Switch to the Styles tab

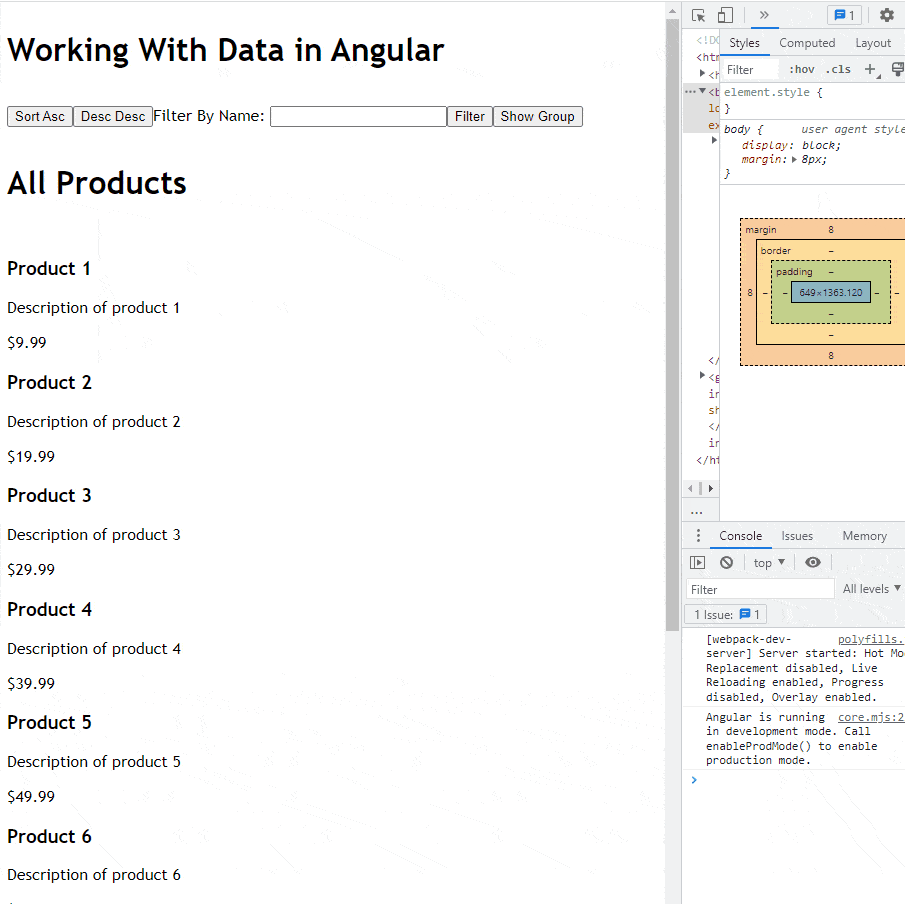tap(744, 43)
